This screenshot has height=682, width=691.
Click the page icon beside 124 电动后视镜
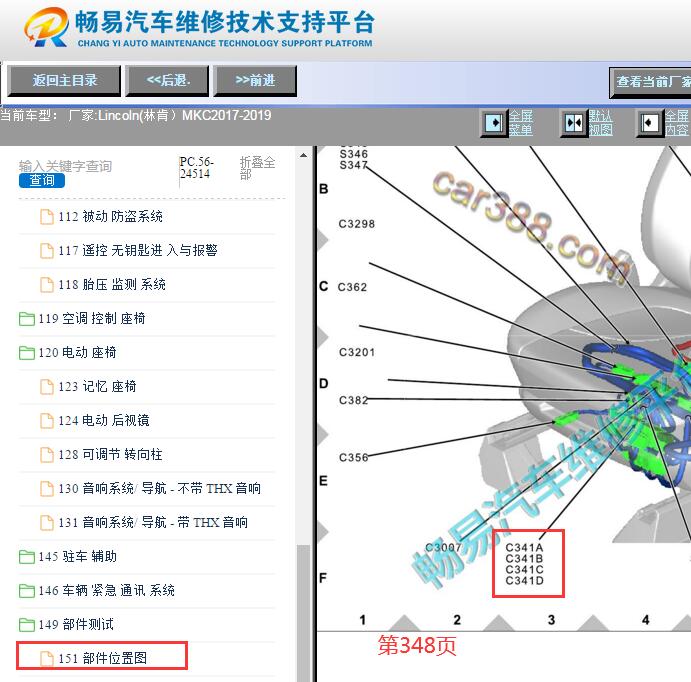click(x=47, y=421)
